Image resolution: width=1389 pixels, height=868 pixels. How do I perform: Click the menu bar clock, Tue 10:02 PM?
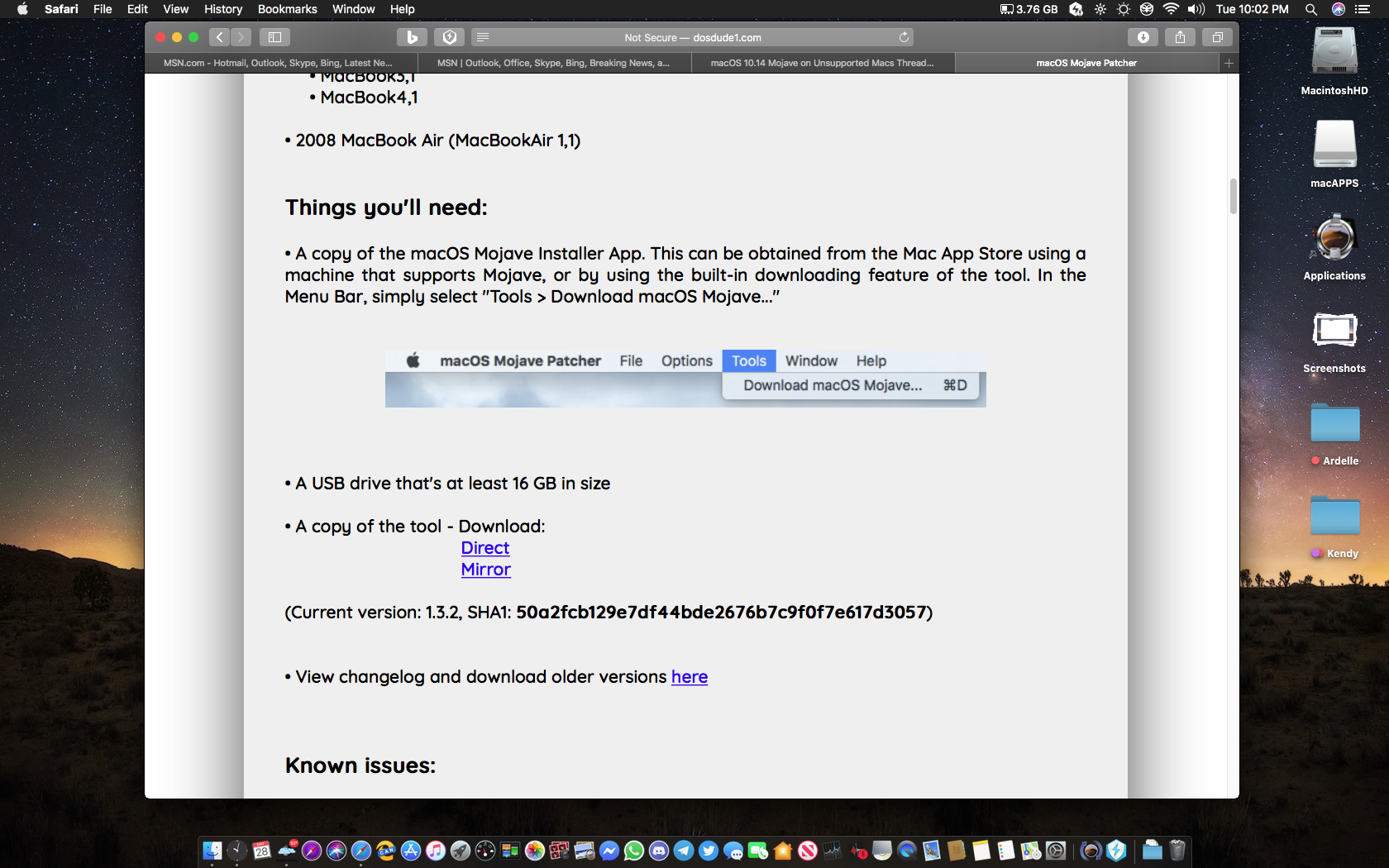(1252, 9)
